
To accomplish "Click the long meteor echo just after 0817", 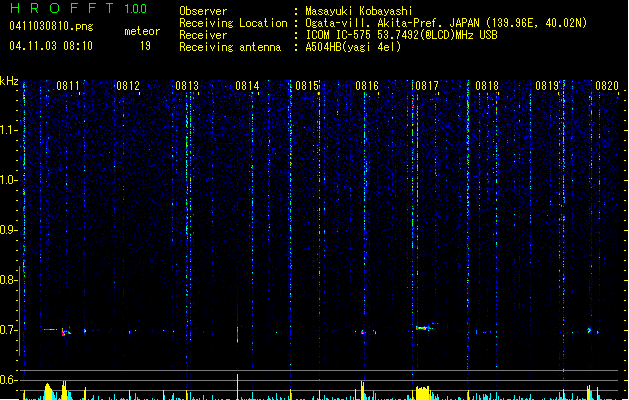I will (x=424, y=328).
